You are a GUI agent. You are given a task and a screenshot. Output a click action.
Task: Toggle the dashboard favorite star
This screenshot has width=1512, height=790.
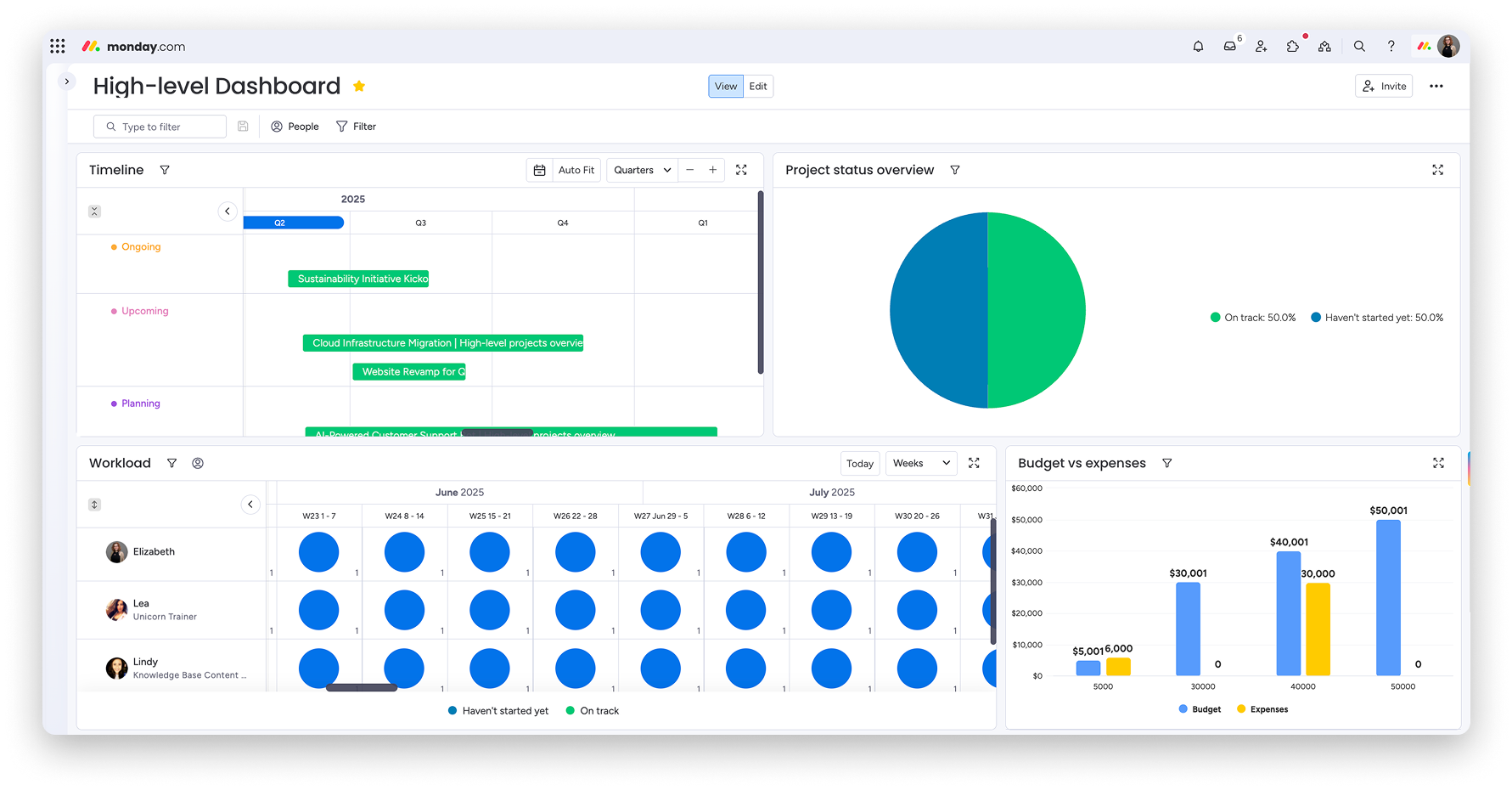[x=359, y=86]
